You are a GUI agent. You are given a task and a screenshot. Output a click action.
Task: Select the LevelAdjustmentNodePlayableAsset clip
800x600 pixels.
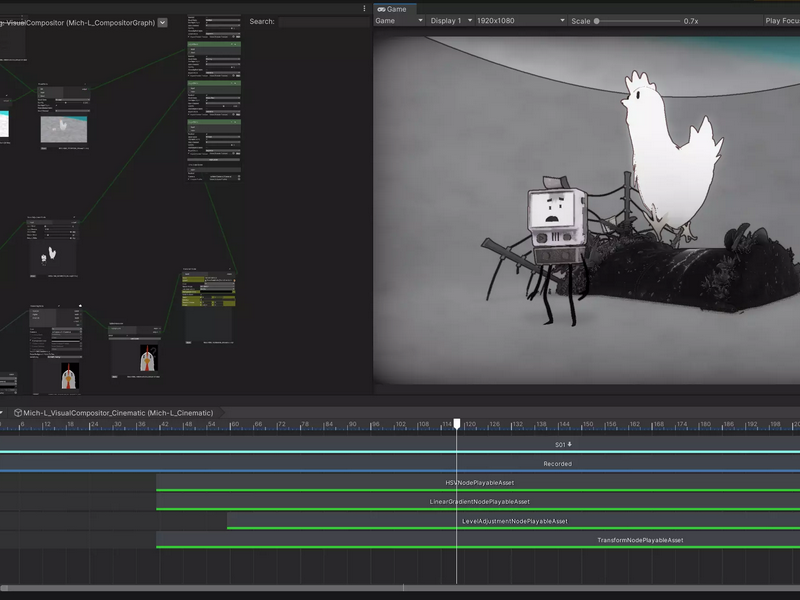pos(513,521)
